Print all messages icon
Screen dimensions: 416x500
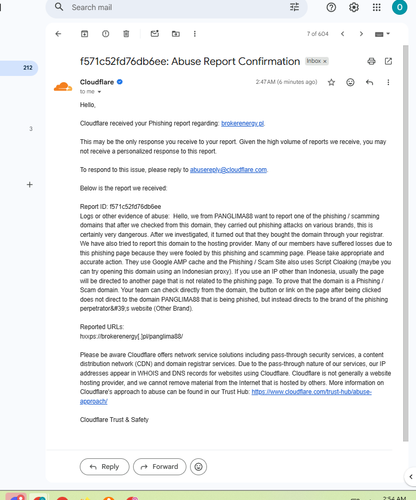point(371,61)
